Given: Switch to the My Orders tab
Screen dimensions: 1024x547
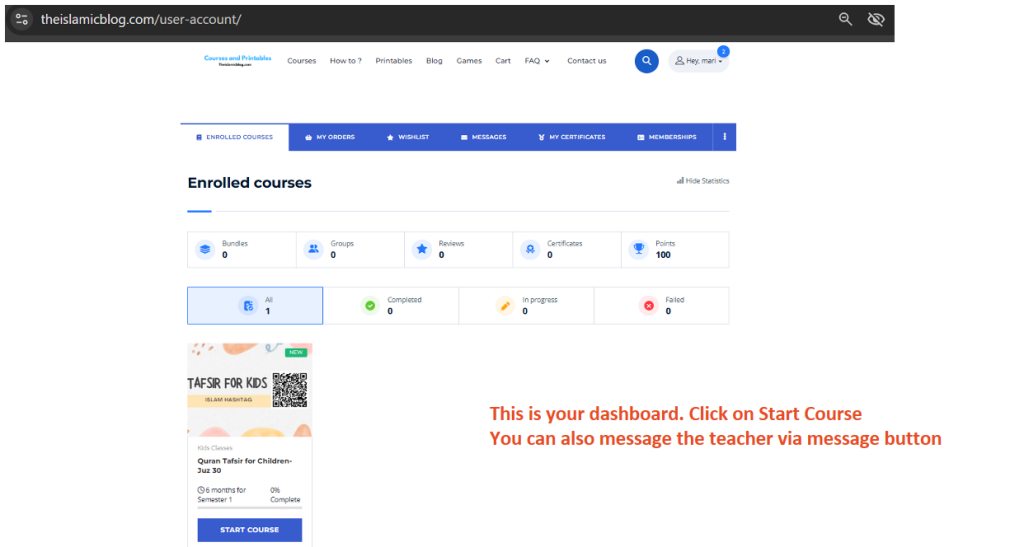Looking at the screenshot, I should coord(330,137).
